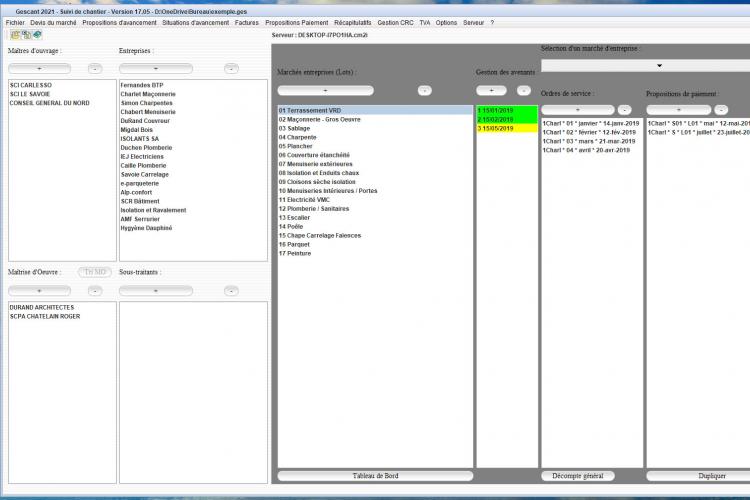Click the TH MO button
The width and height of the screenshot is (750, 500).
click(95, 272)
